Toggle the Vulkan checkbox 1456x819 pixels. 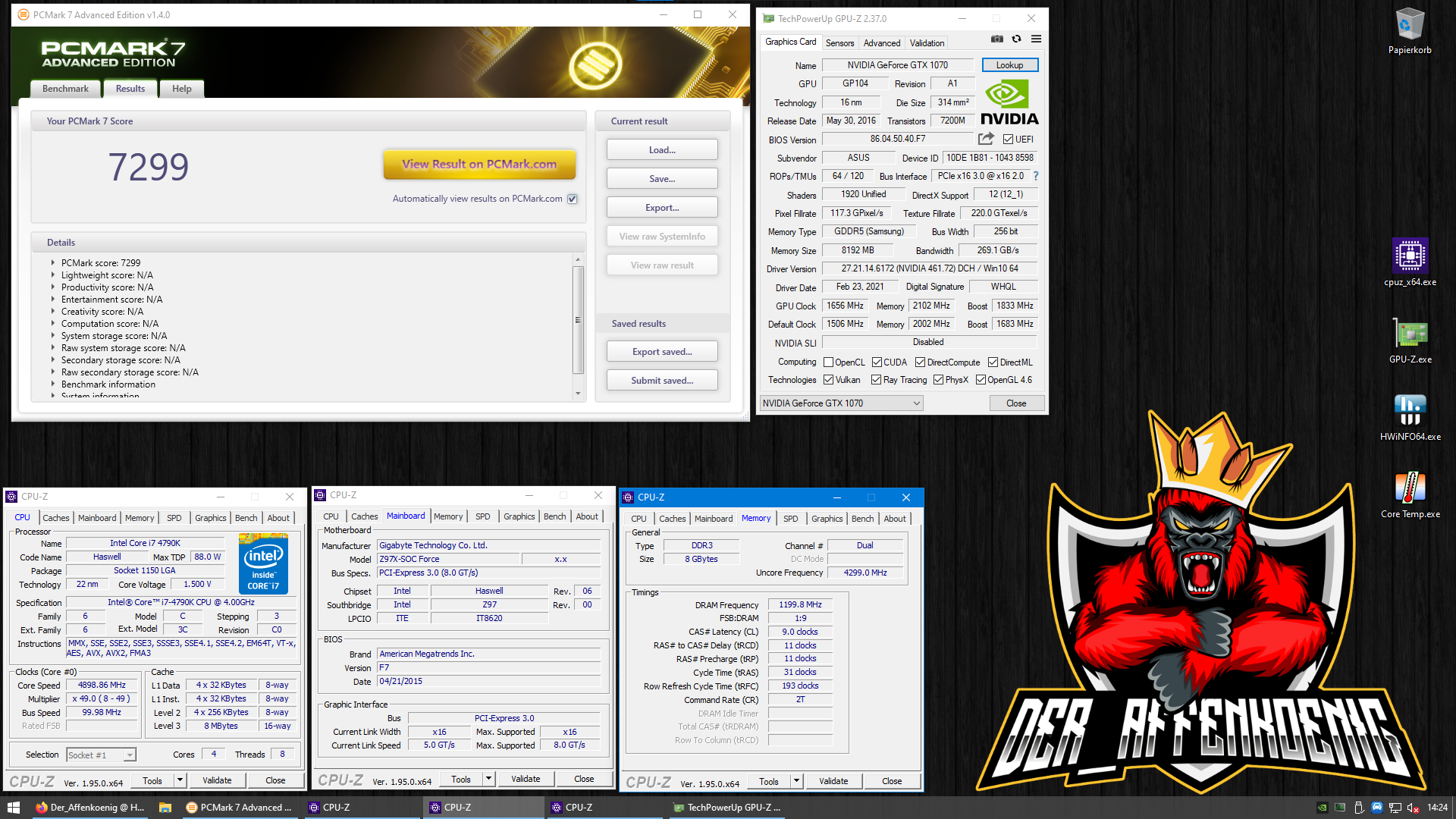[x=829, y=380]
